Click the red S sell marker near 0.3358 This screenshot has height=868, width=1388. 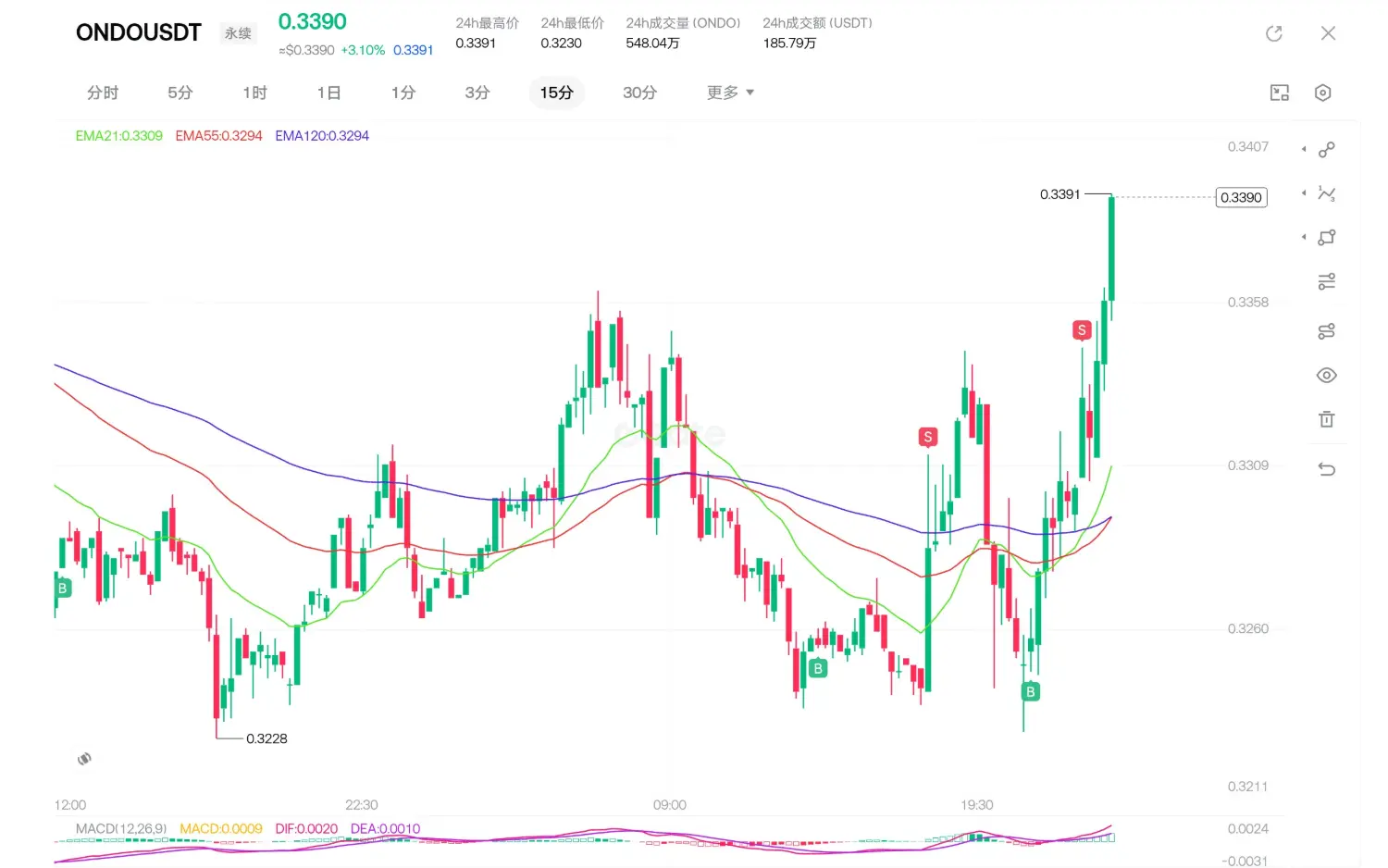[x=1082, y=330]
